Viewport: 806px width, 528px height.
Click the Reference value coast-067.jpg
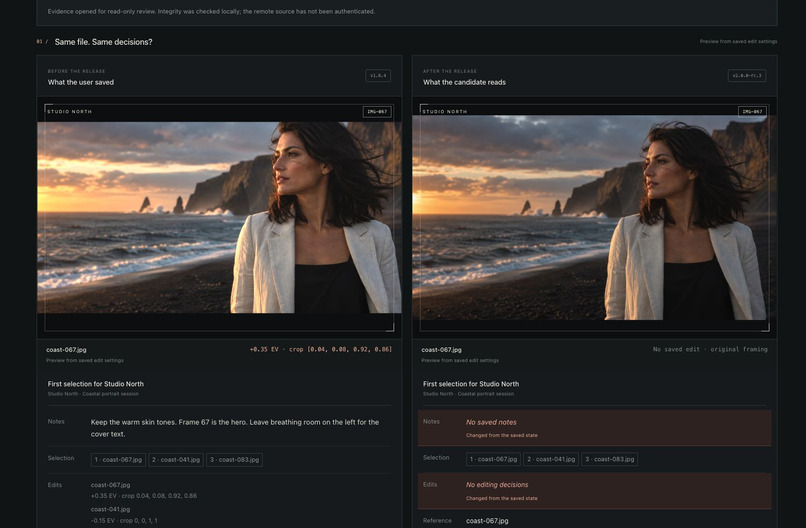[487, 521]
